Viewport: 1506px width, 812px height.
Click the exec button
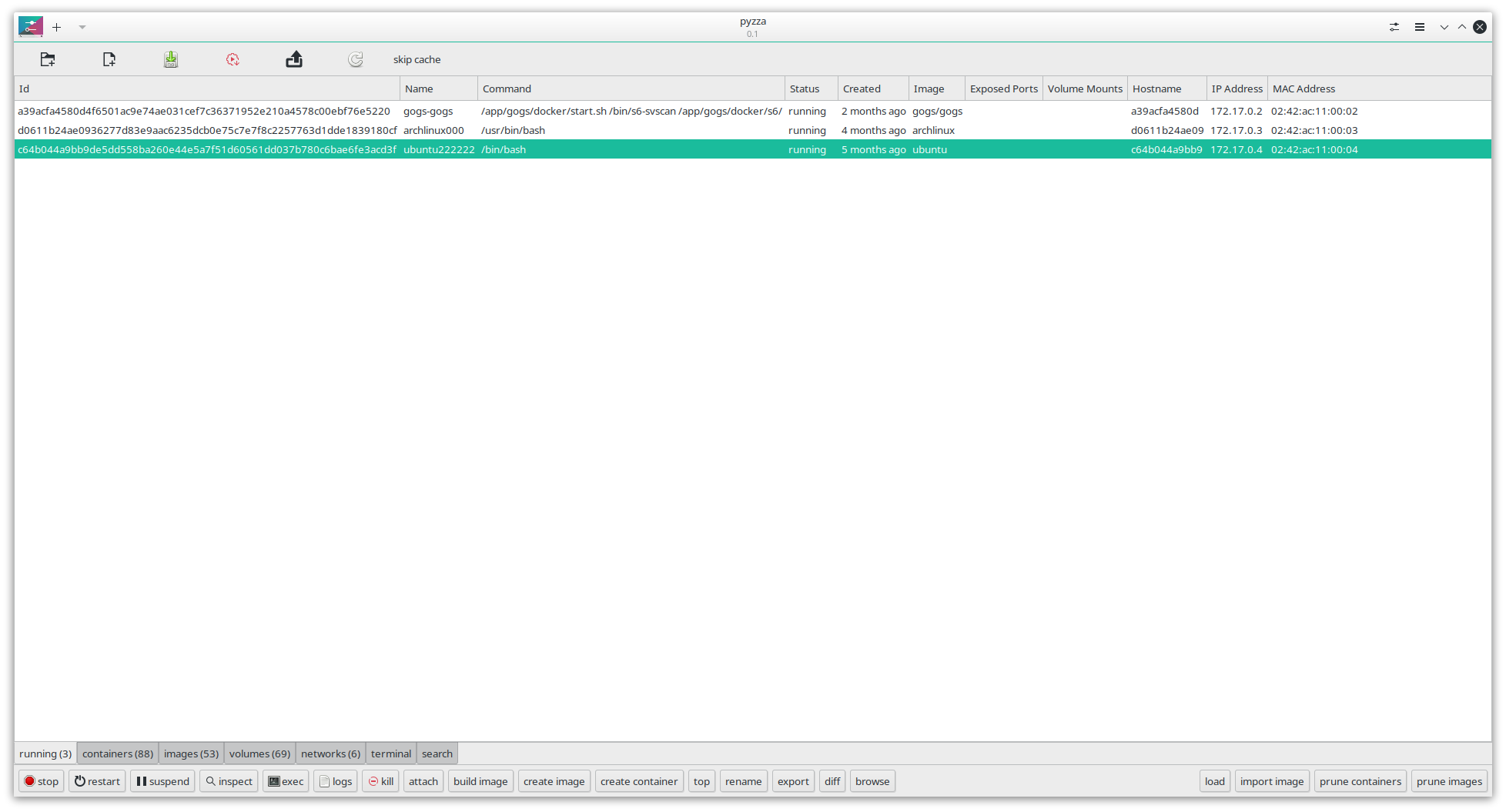pos(286,781)
